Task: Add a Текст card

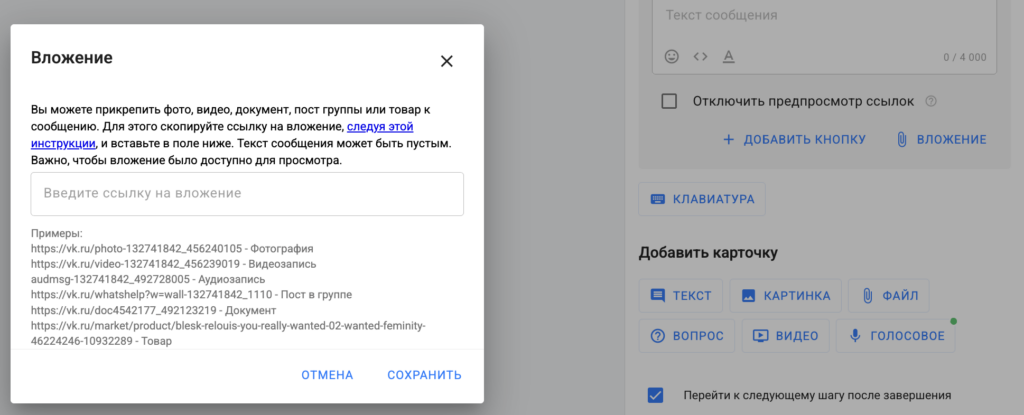Action: [681, 295]
